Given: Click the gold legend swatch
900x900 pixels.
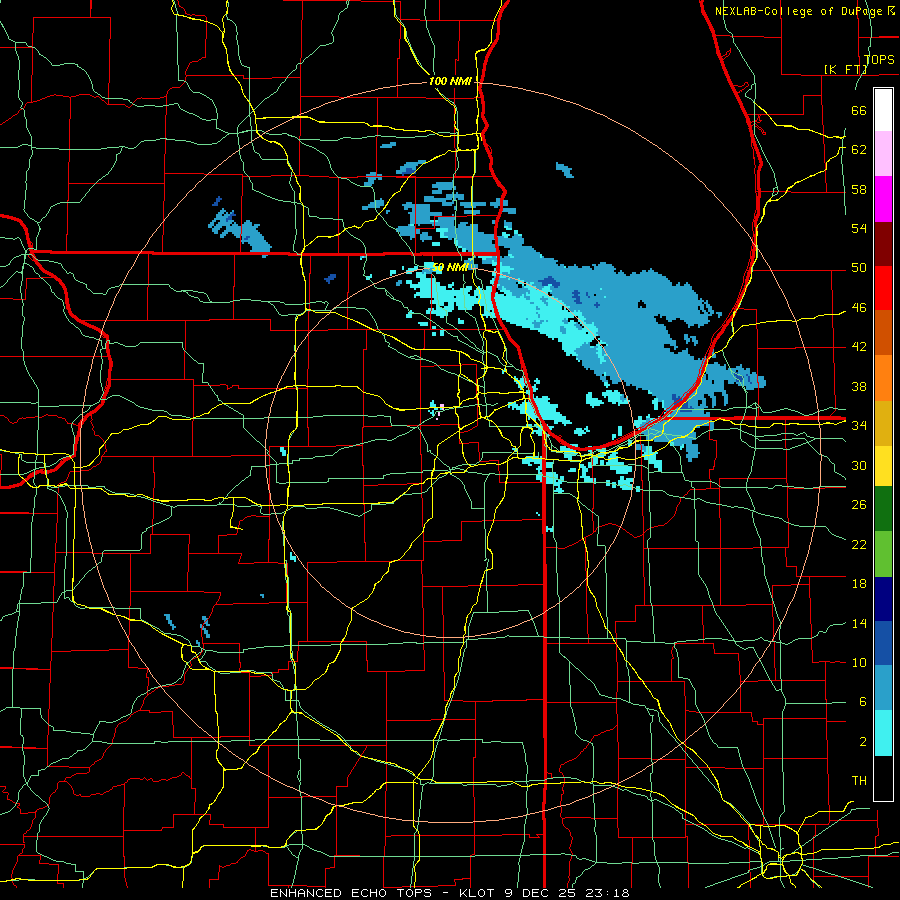Looking at the screenshot, I should (x=883, y=423).
